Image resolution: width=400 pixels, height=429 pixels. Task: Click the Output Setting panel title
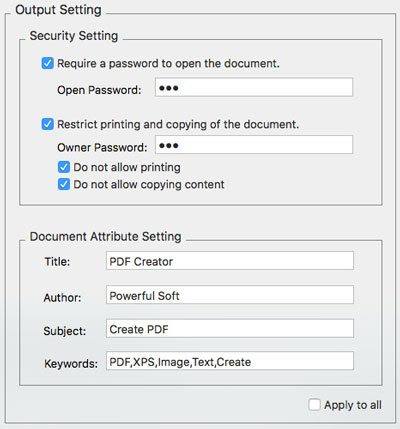(x=58, y=10)
